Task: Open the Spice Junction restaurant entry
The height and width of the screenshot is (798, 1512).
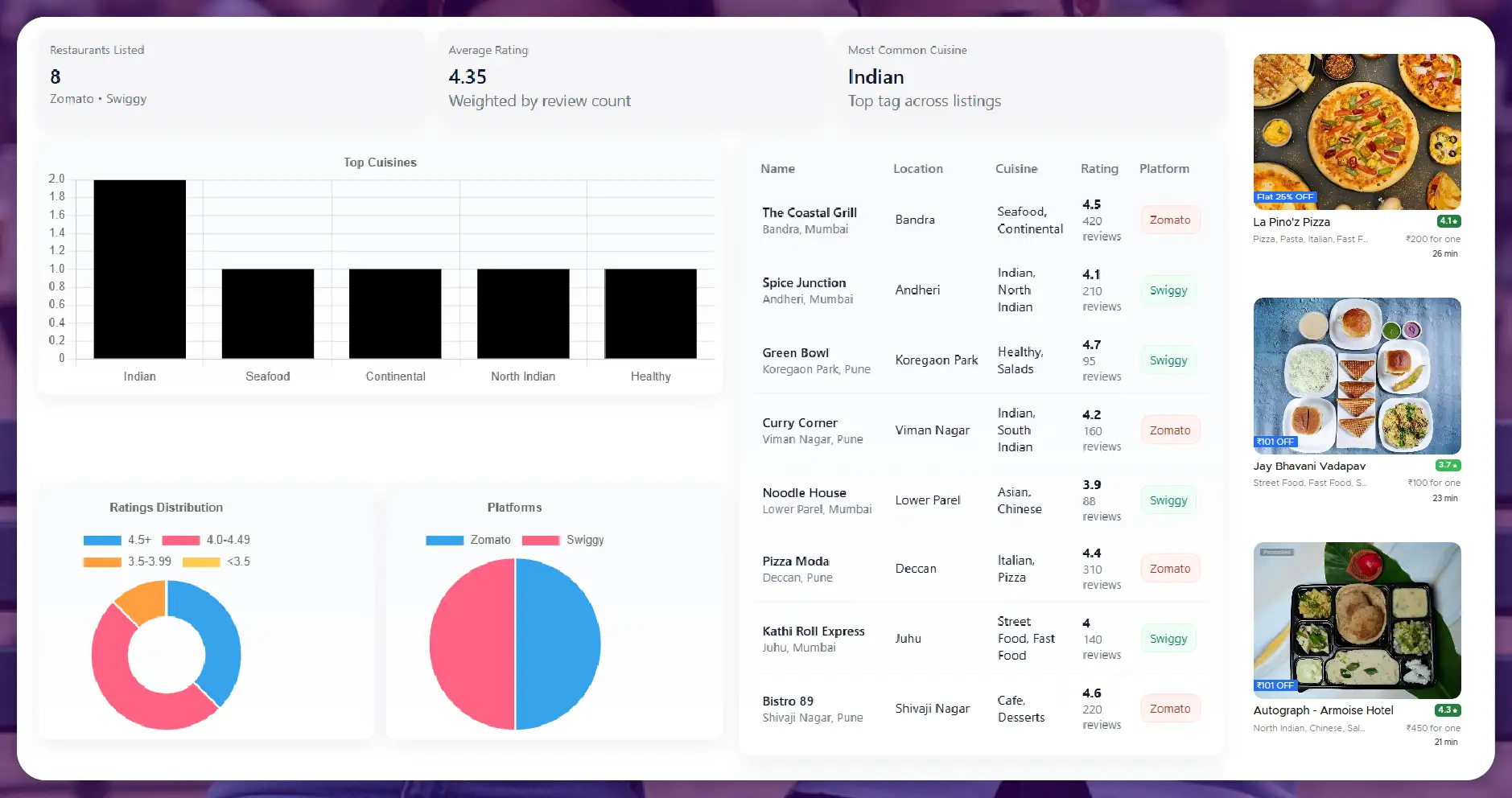Action: (x=804, y=290)
